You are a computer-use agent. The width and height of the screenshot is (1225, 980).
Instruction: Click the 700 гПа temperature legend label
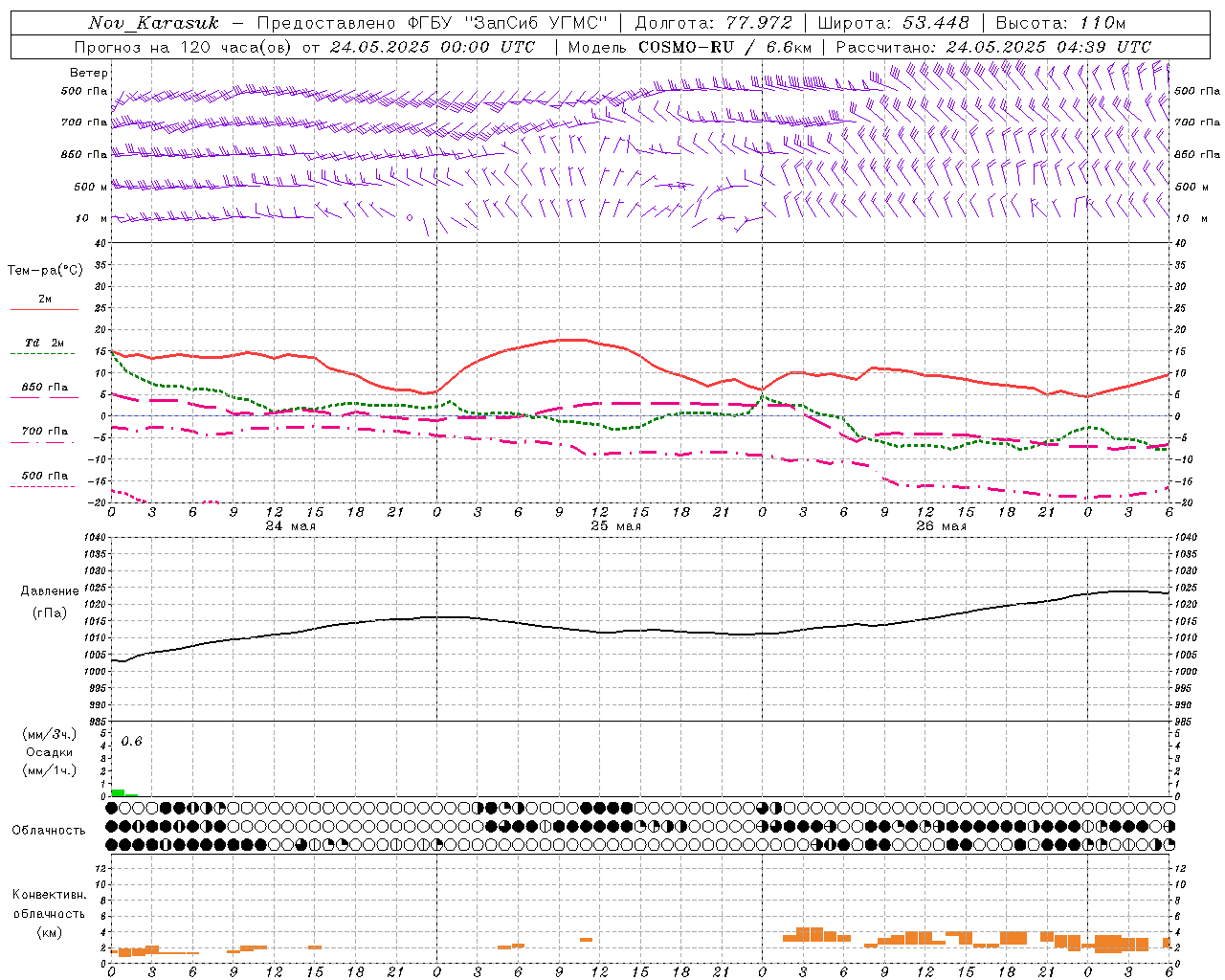pos(45,432)
